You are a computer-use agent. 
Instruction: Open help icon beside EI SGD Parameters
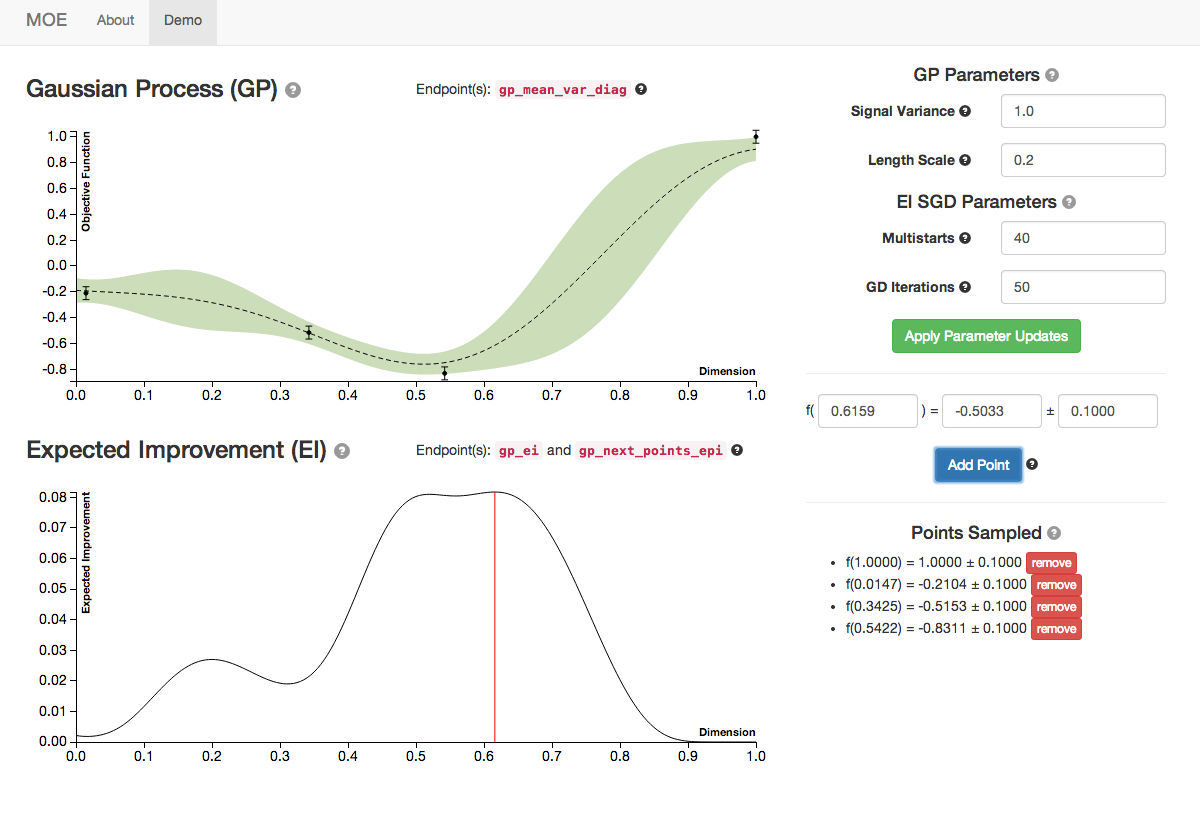(x=1069, y=202)
